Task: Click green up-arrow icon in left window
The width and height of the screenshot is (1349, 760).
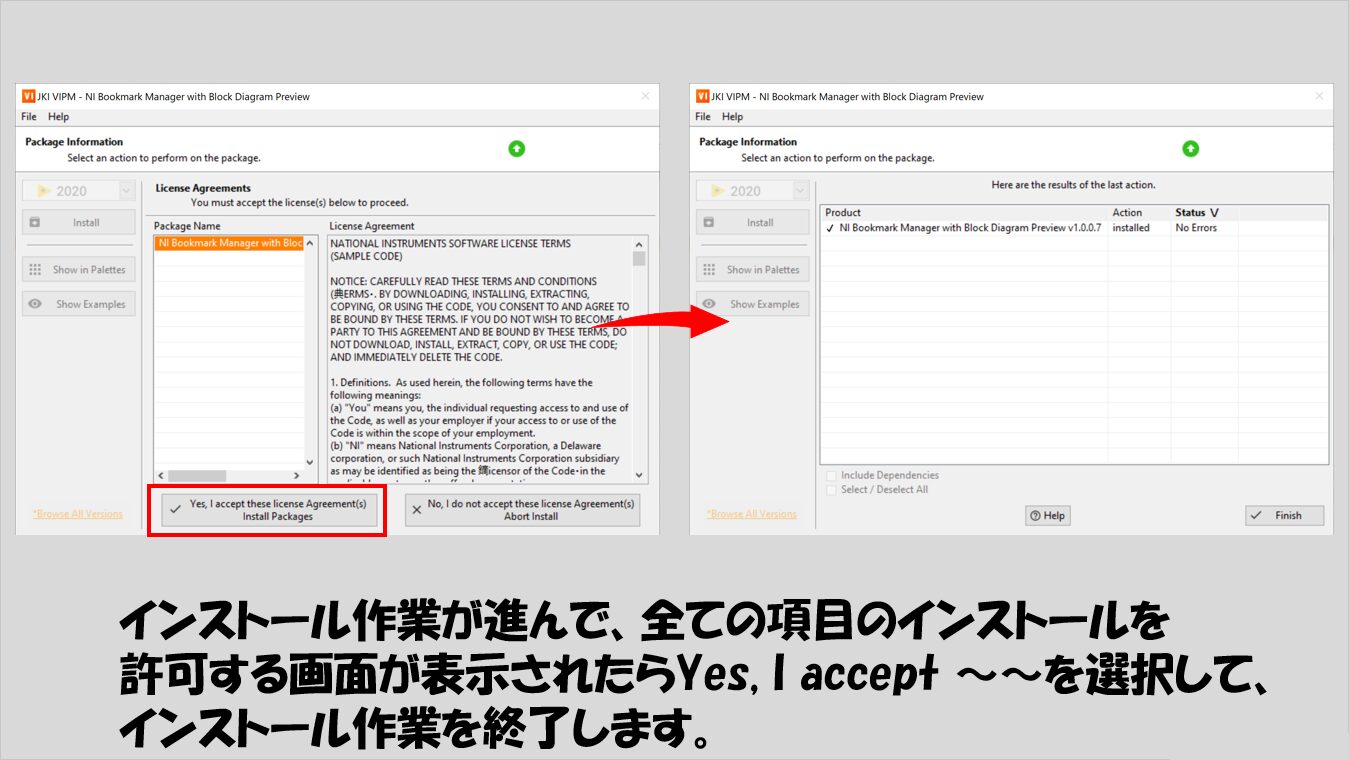Action: click(516, 149)
